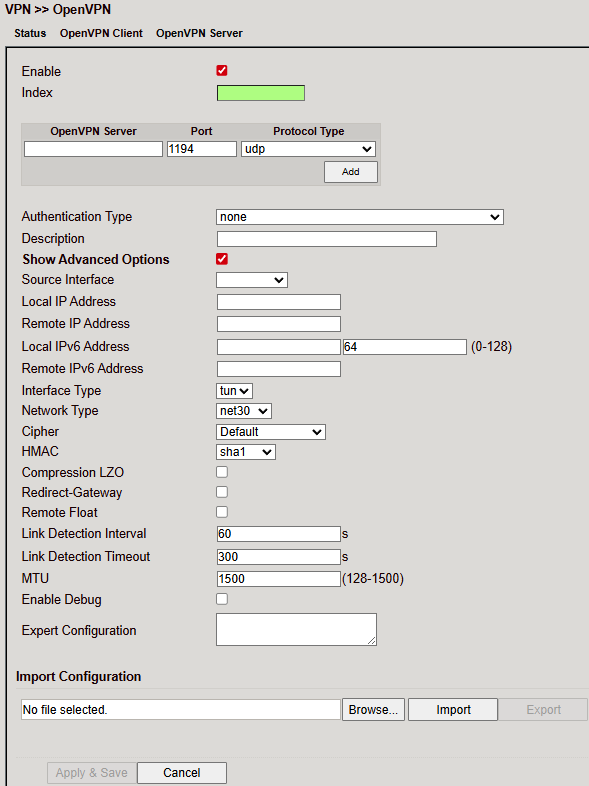The height and width of the screenshot is (786, 589).
Task: Click the Remote IPv6 Address field
Action: [279, 369]
